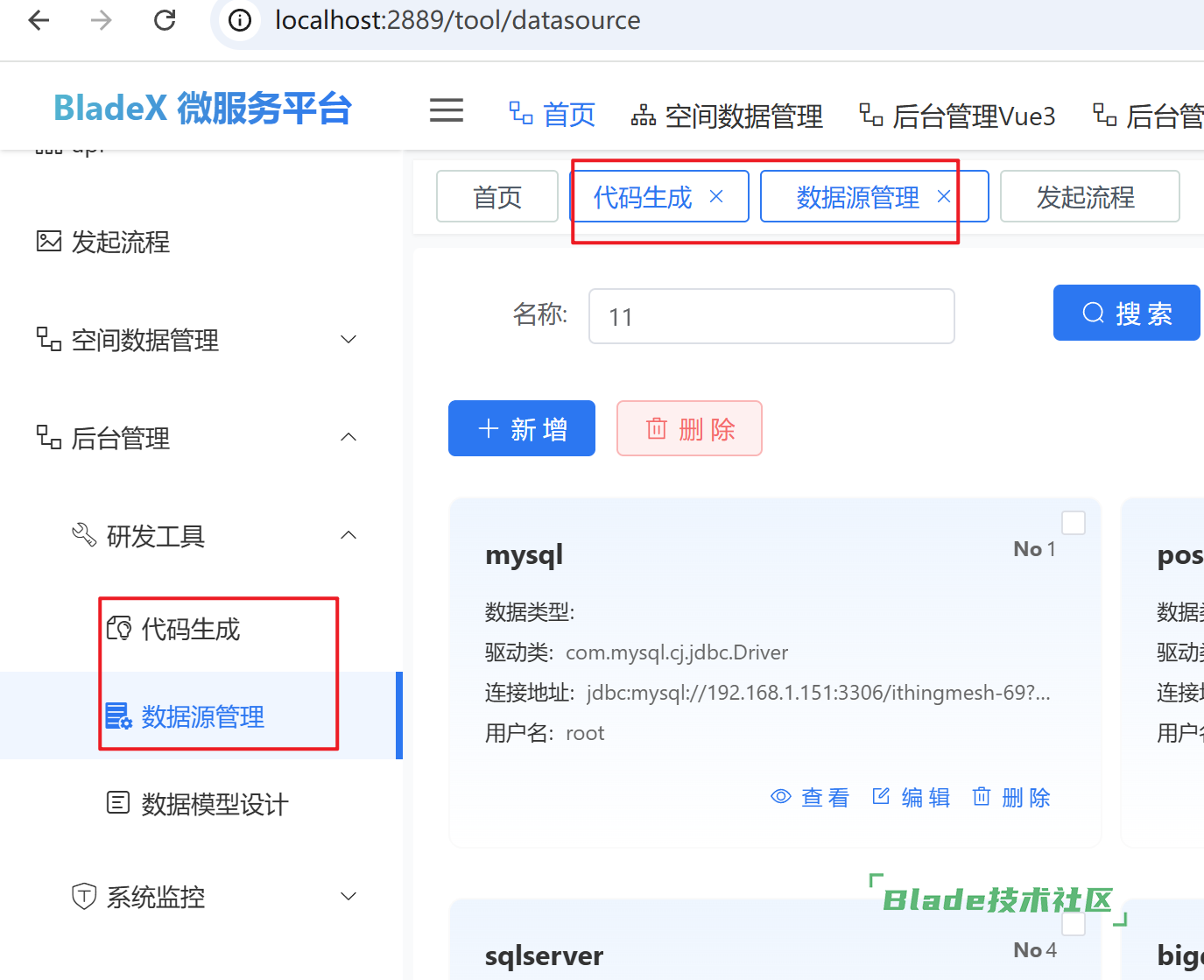Switch to the 发起流程 tab

point(1088,197)
